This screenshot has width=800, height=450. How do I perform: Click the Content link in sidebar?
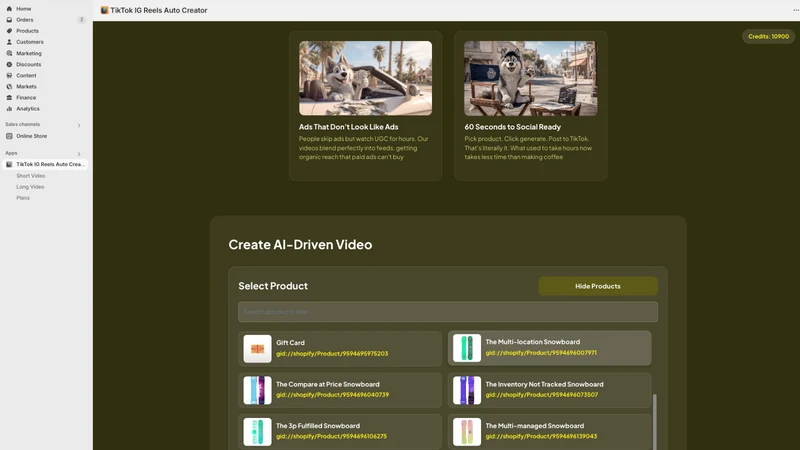click(x=26, y=76)
